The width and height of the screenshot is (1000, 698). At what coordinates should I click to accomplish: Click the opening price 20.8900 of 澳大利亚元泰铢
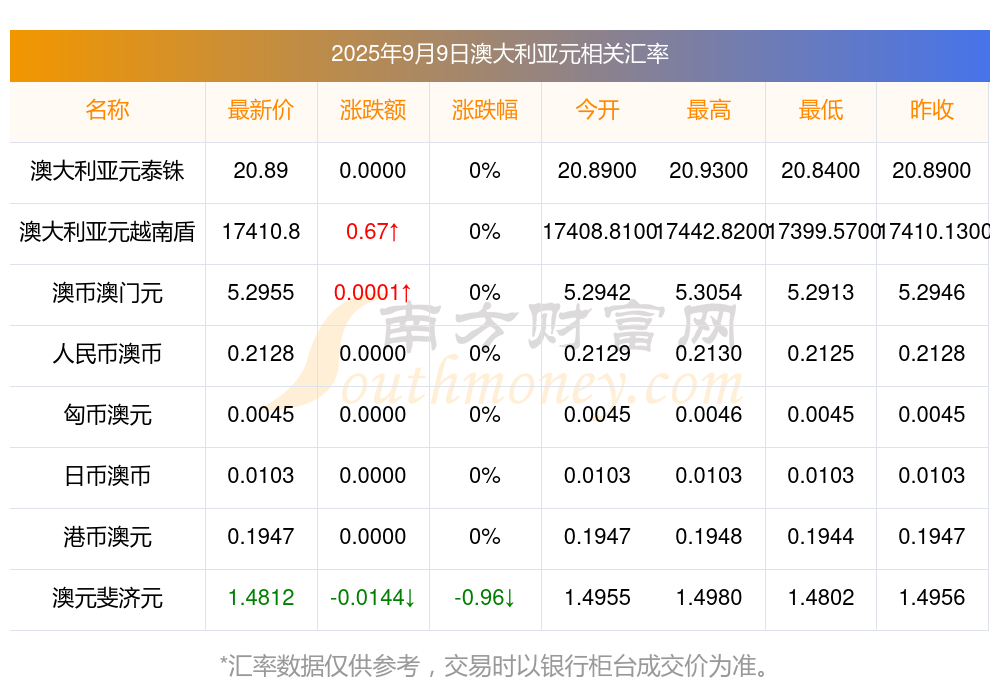(597, 170)
